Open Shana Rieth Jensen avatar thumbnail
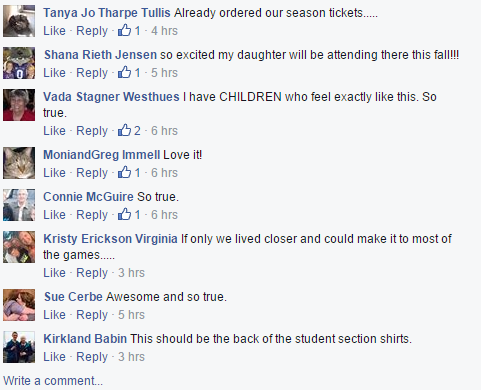 pyautogui.click(x=19, y=63)
